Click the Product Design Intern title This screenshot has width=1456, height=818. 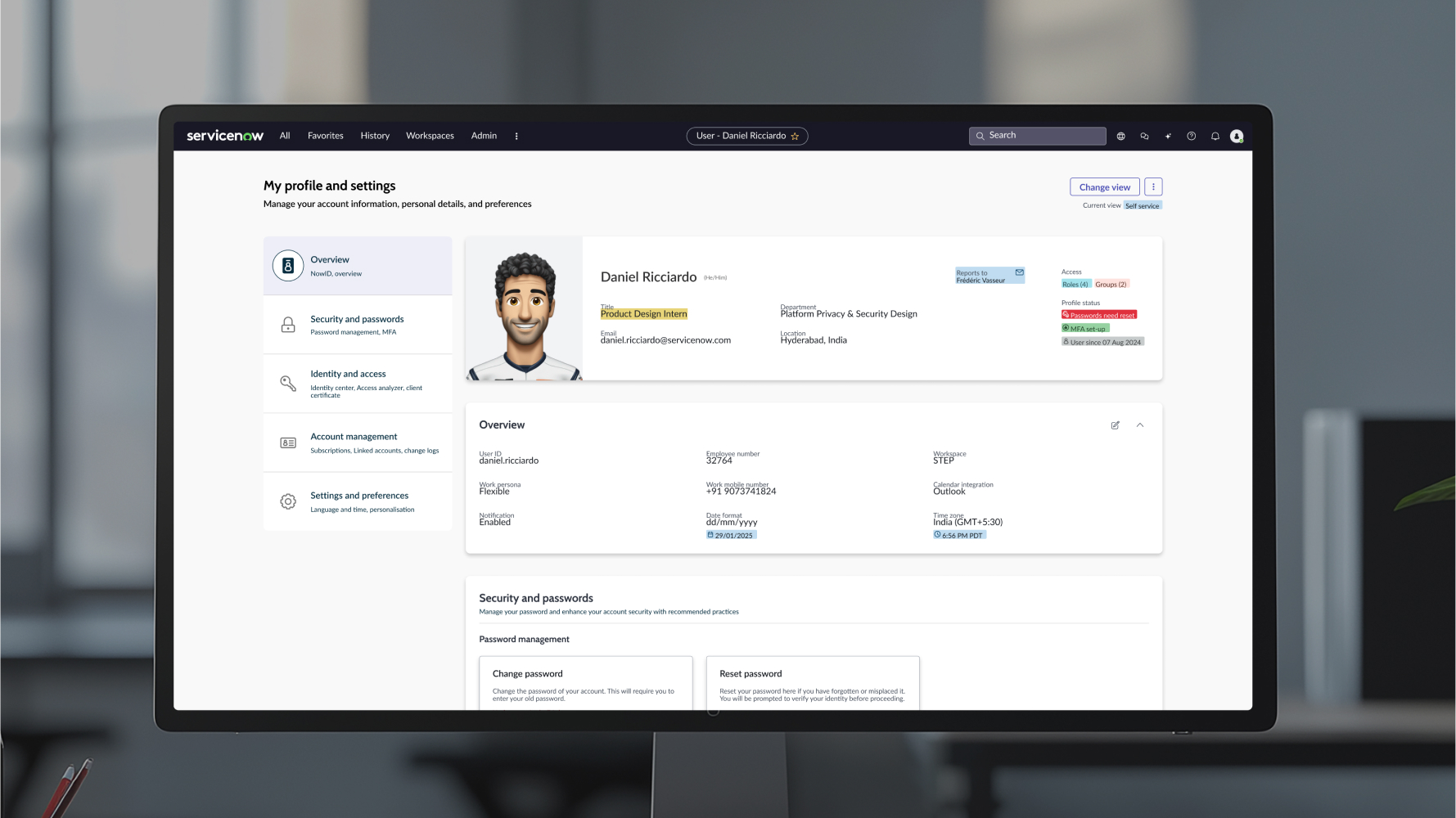click(x=644, y=314)
